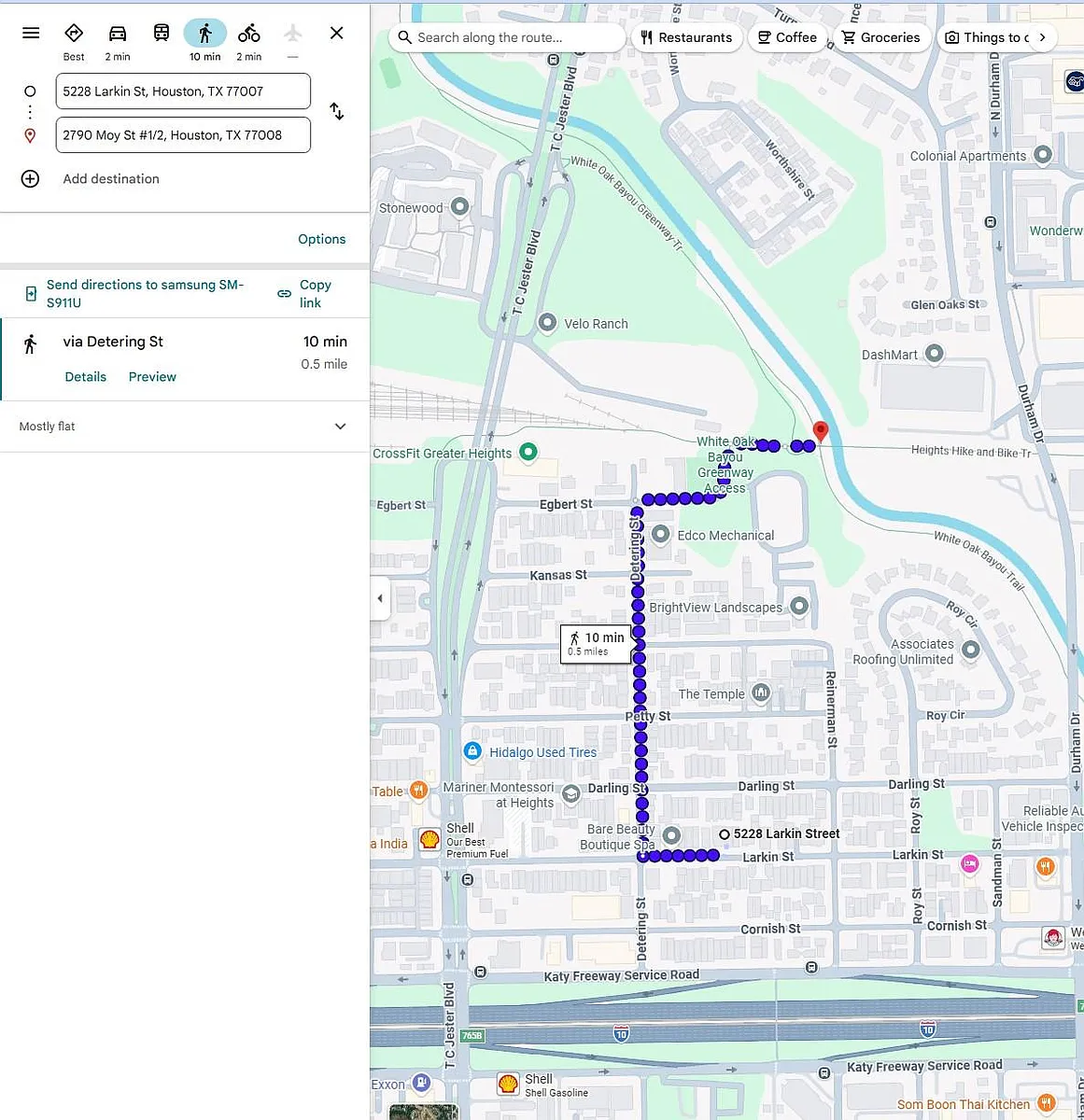1084x1120 pixels.
Task: Open Colonial Apartments marker
Action: 1043,155
